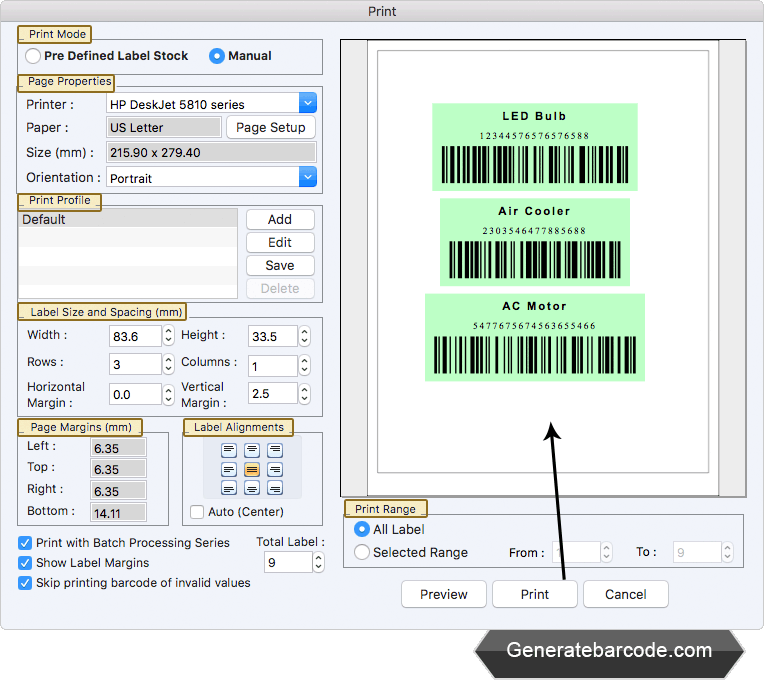This screenshot has height=681, width=764.
Task: Click the Page Setup button
Action: pyautogui.click(x=270, y=128)
